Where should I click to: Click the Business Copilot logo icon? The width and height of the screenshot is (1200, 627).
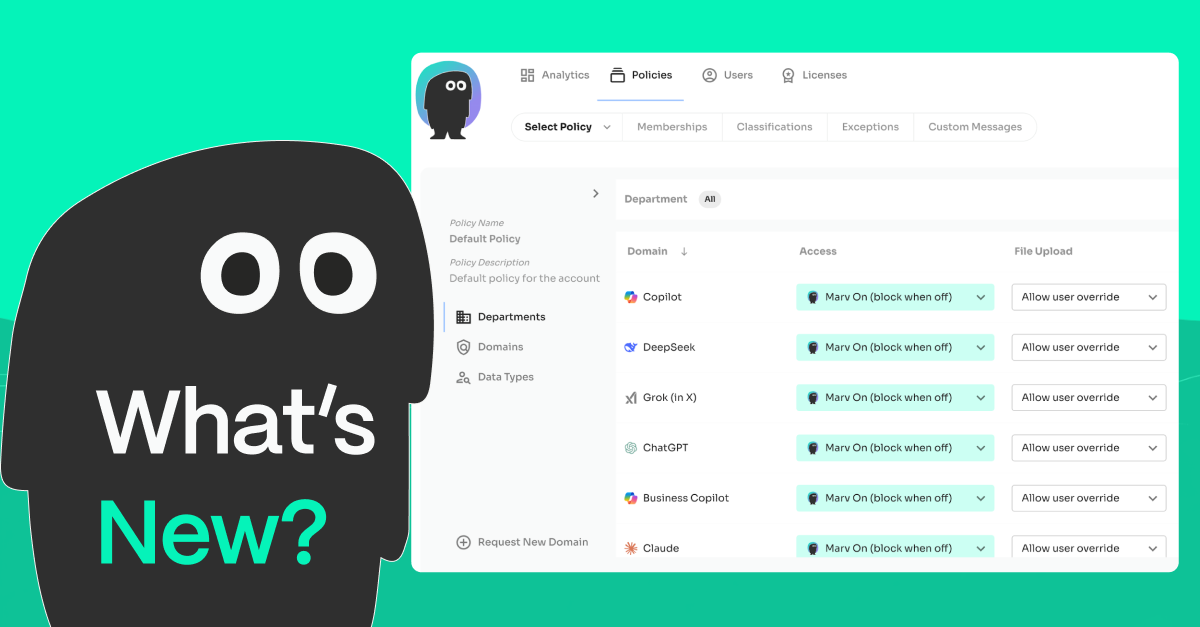[631, 498]
